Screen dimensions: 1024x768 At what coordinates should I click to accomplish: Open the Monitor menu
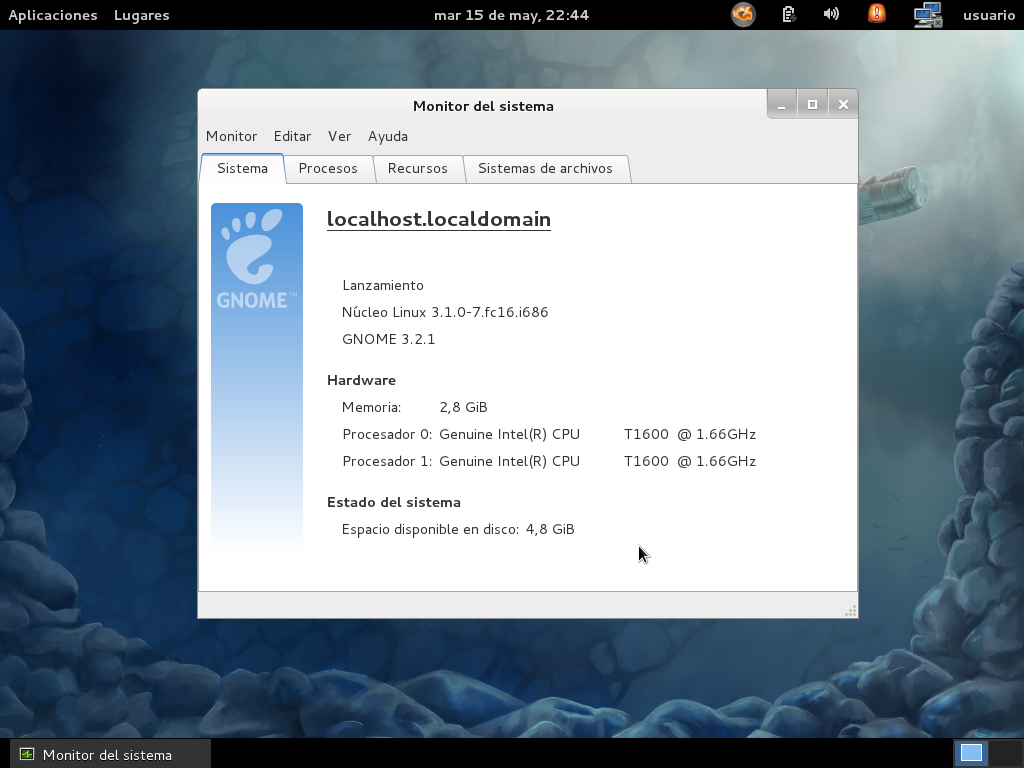[x=231, y=136]
